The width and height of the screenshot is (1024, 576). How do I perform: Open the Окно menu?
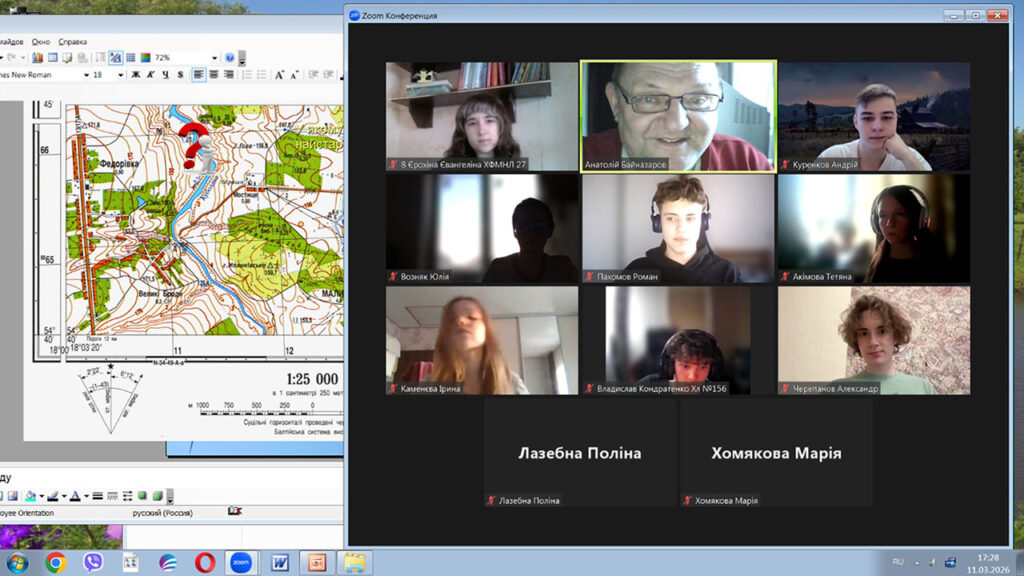tap(41, 42)
